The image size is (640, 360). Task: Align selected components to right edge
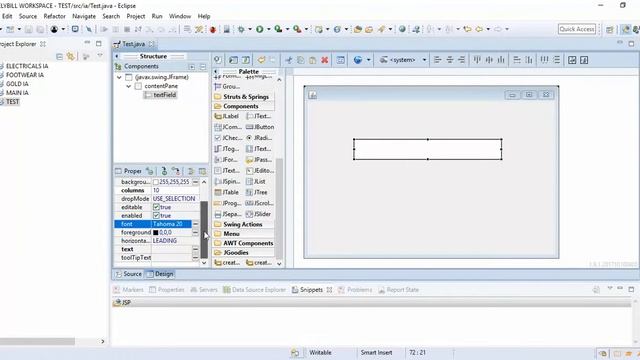tap(462, 60)
